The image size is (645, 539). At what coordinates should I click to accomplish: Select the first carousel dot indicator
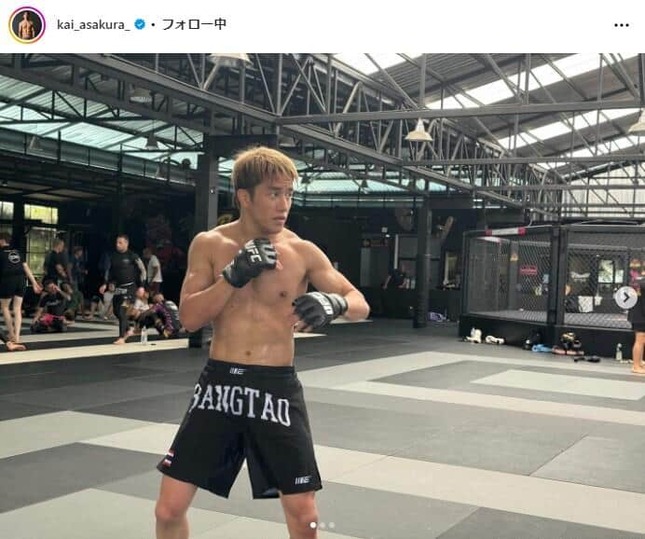pos(313,525)
